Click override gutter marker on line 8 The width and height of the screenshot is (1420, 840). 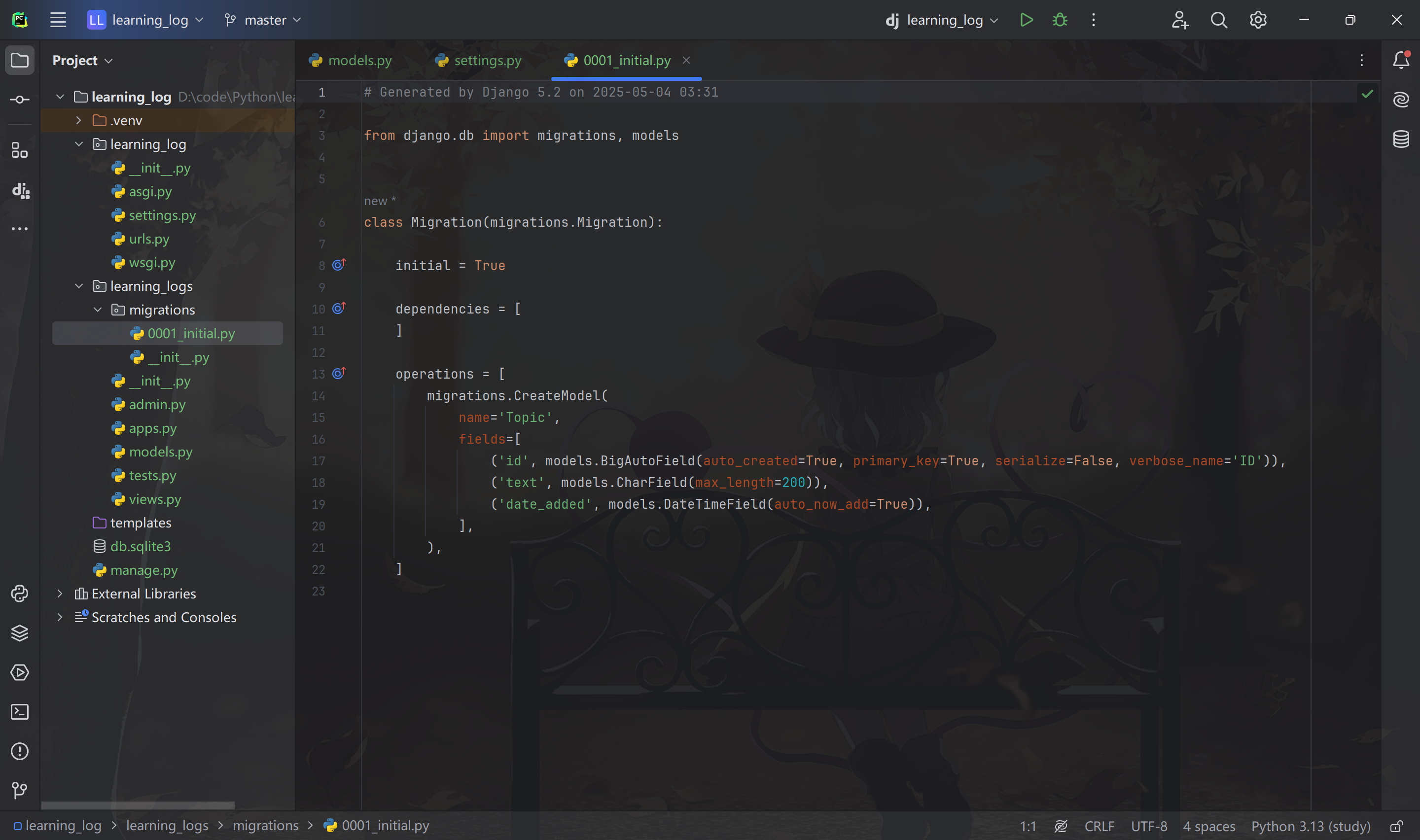tap(338, 265)
